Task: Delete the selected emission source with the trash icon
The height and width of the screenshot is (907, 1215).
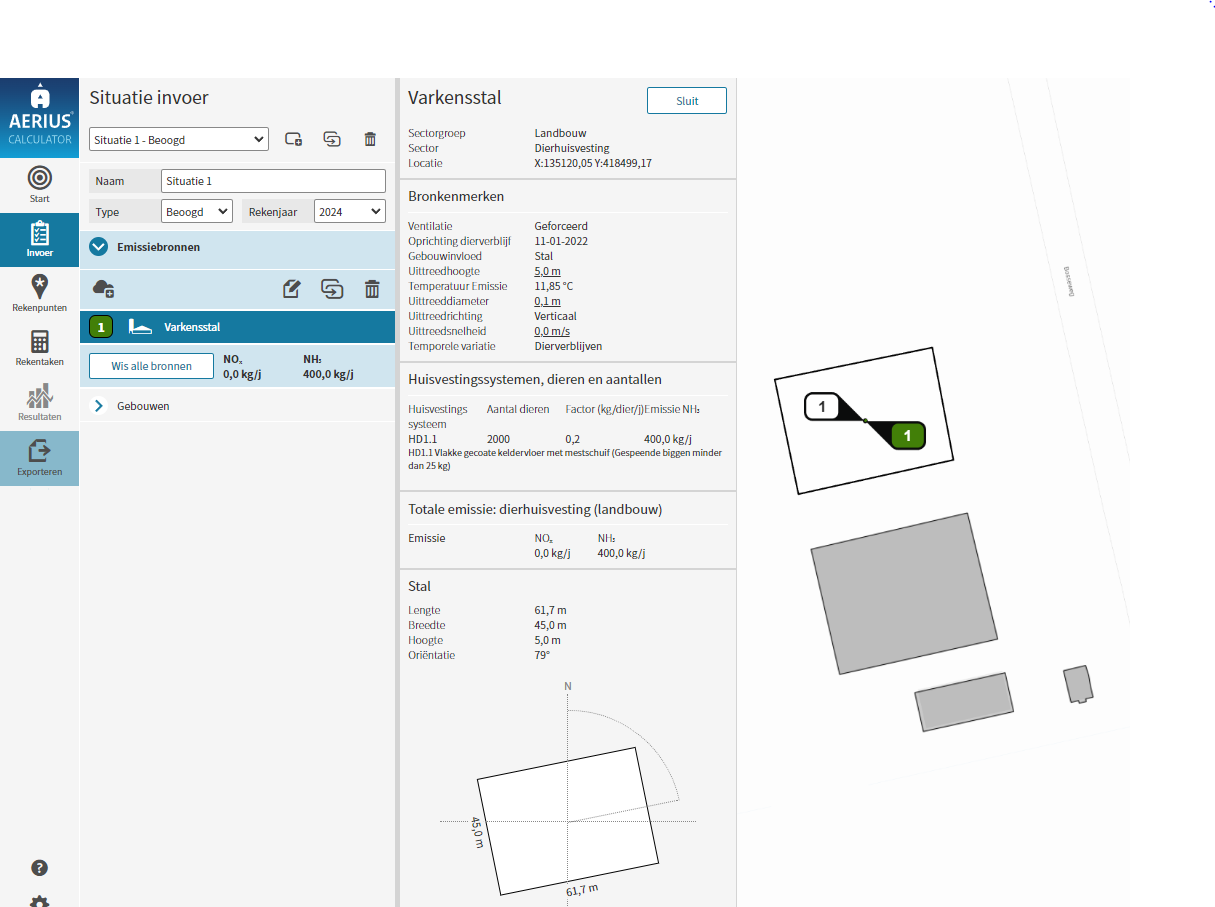Action: point(372,289)
